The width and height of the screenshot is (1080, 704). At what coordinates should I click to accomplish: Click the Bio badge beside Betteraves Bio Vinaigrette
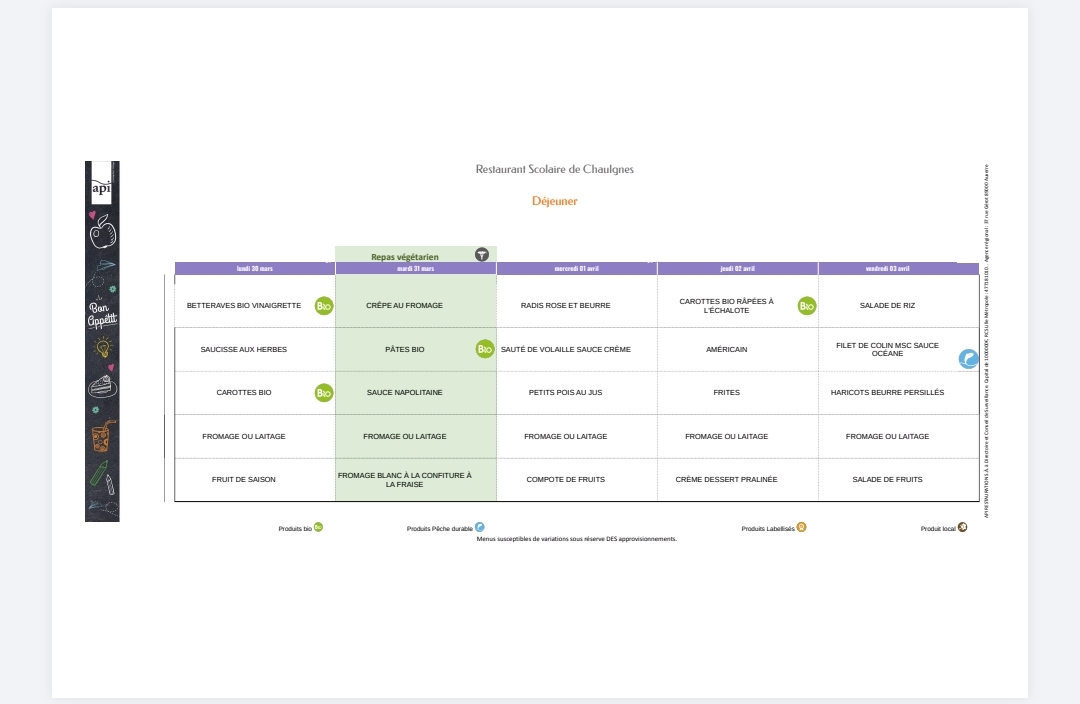324,306
